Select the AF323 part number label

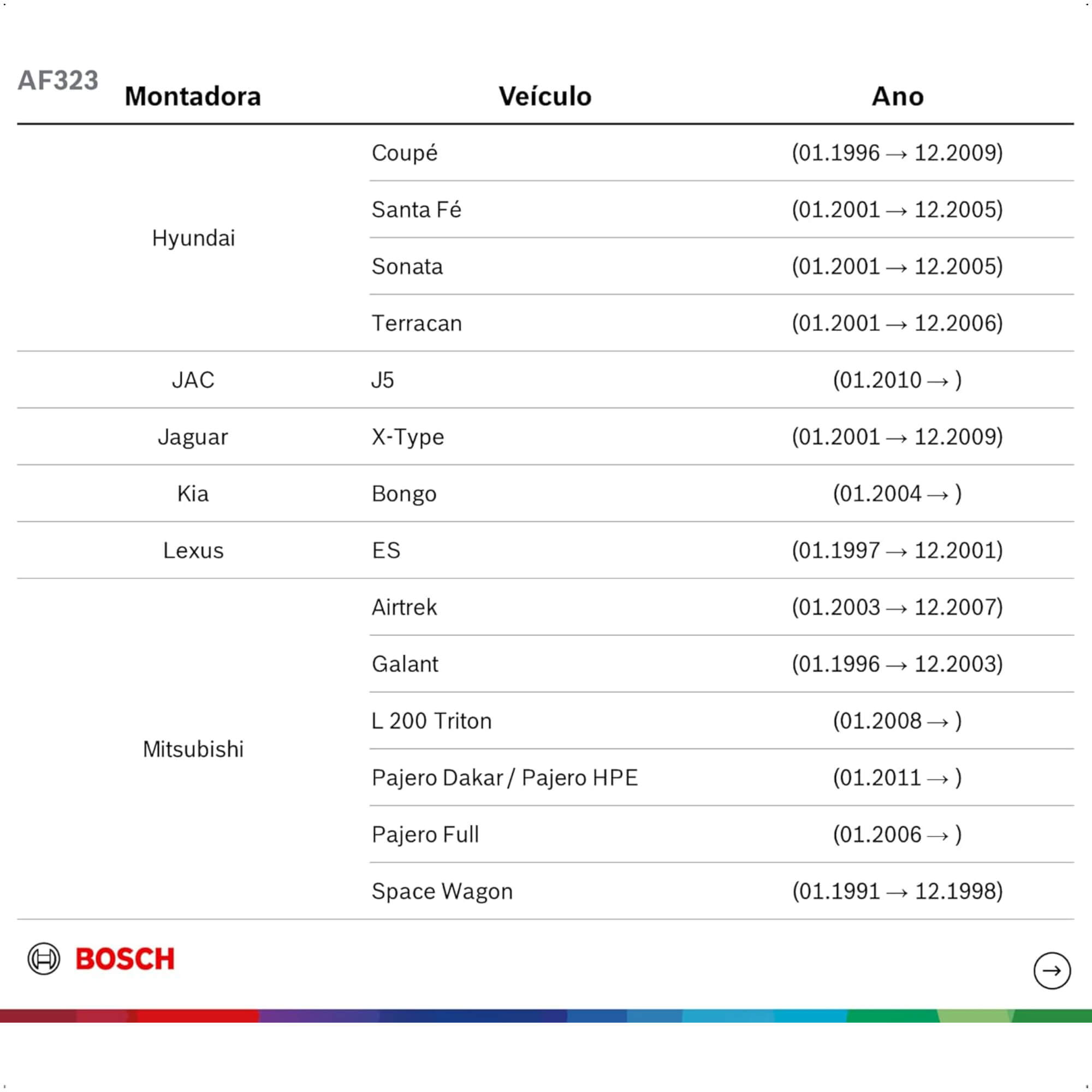coord(58,80)
